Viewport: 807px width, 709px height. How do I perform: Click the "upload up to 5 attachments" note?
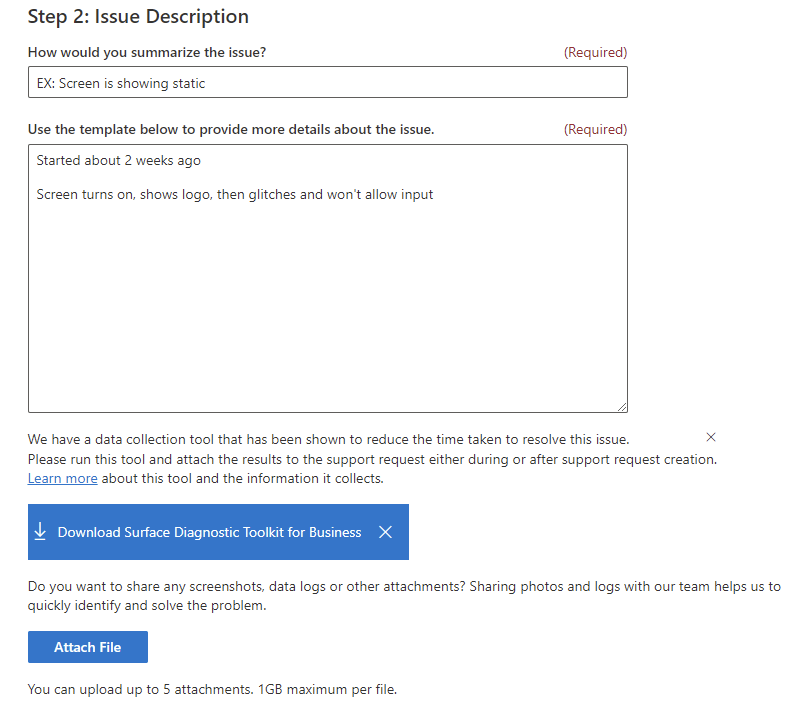tap(212, 689)
